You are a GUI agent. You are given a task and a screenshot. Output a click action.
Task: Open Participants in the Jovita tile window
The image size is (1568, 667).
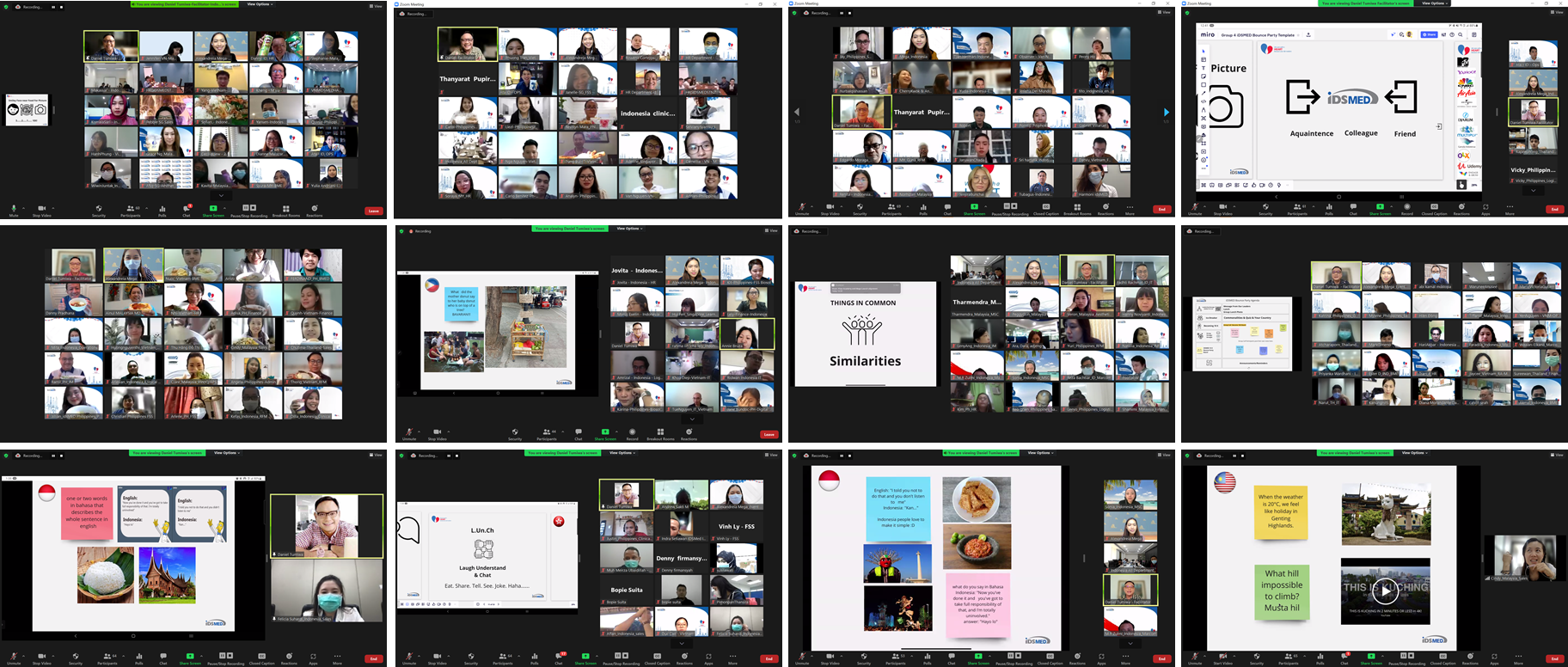click(x=547, y=434)
